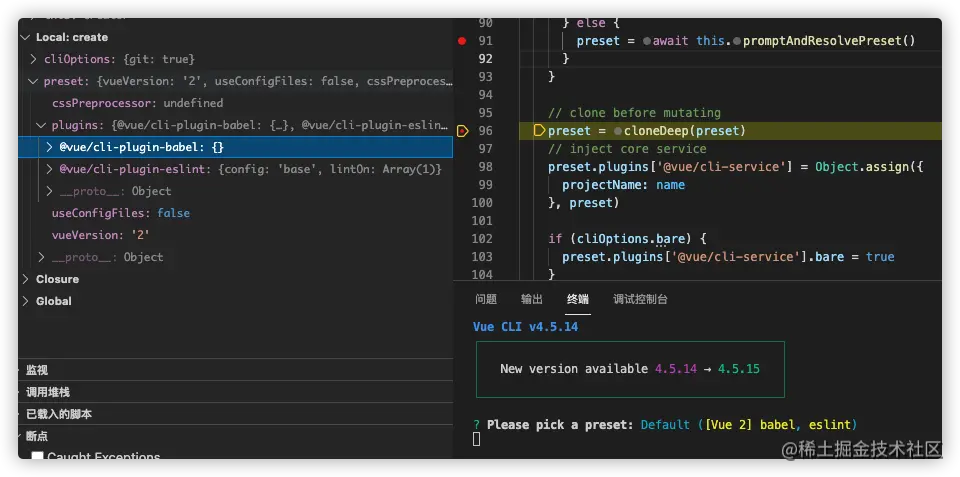Expand the __proto__ under plugins

pos(50,191)
